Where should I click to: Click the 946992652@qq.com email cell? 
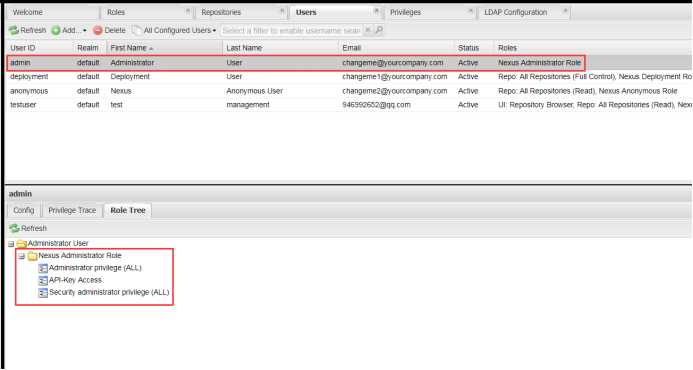(376, 105)
